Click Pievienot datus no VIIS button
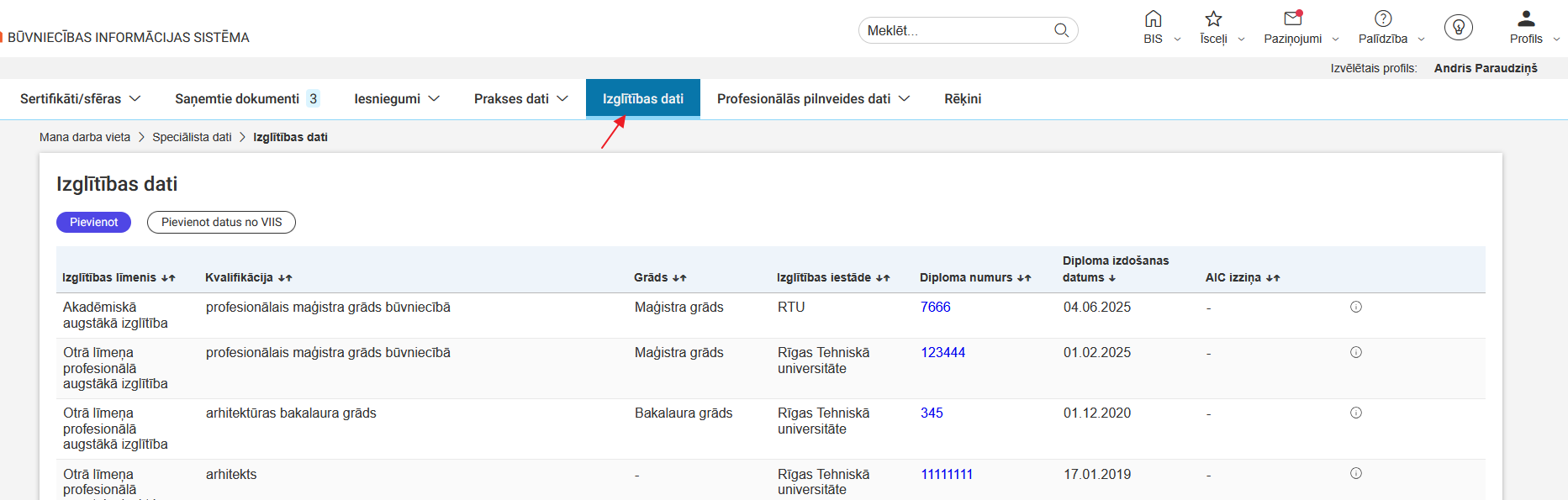1568x500 pixels. click(221, 222)
